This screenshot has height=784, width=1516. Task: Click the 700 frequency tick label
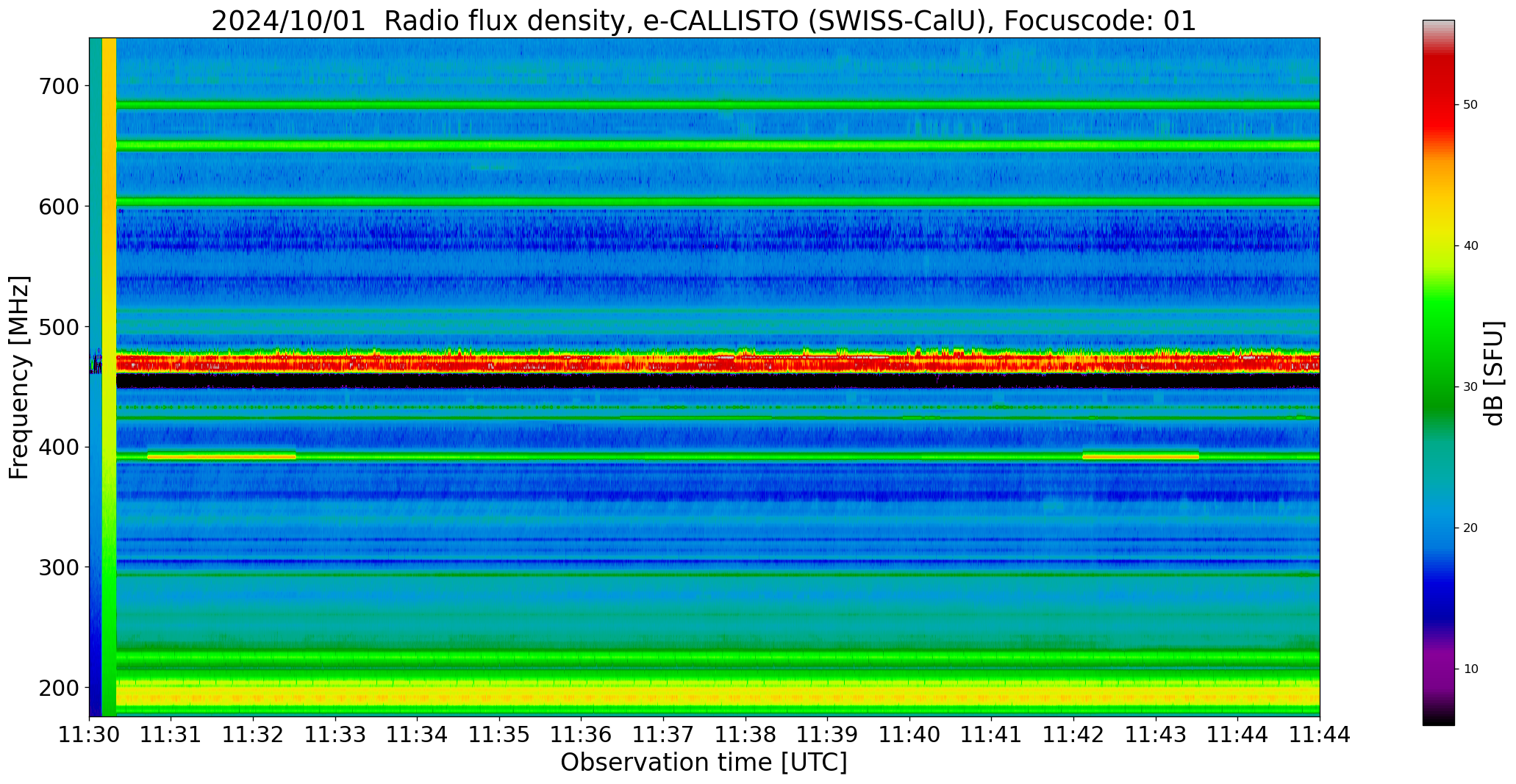click(x=57, y=86)
